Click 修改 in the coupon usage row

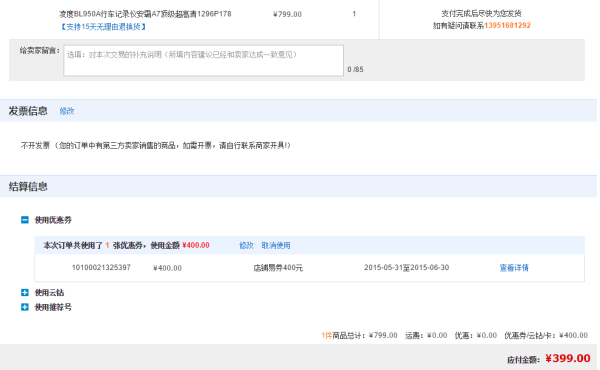pos(246,245)
